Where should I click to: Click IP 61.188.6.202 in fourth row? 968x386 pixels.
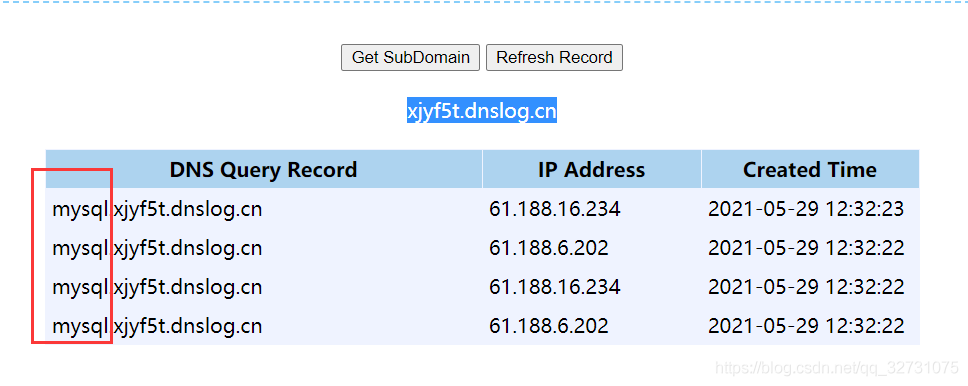coord(548,325)
